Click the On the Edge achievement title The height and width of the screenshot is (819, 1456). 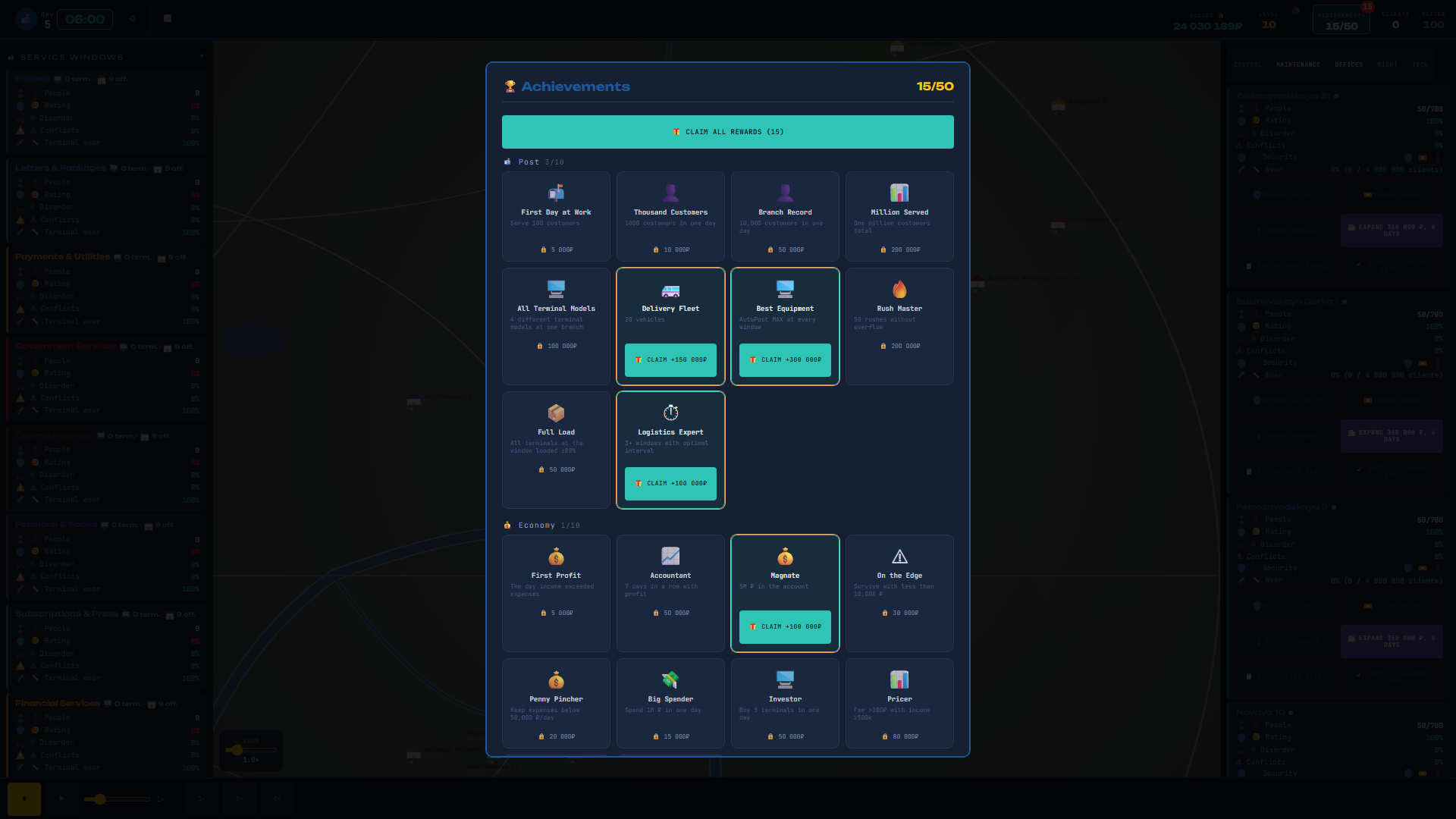tap(899, 576)
